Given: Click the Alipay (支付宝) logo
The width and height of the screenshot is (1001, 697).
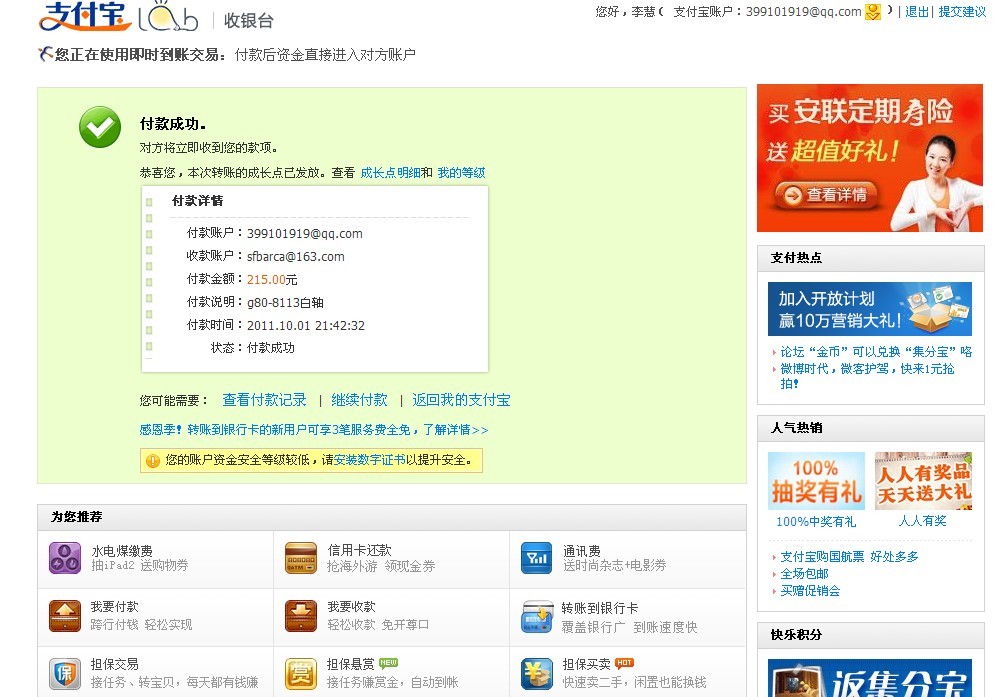Looking at the screenshot, I should tap(84, 16).
